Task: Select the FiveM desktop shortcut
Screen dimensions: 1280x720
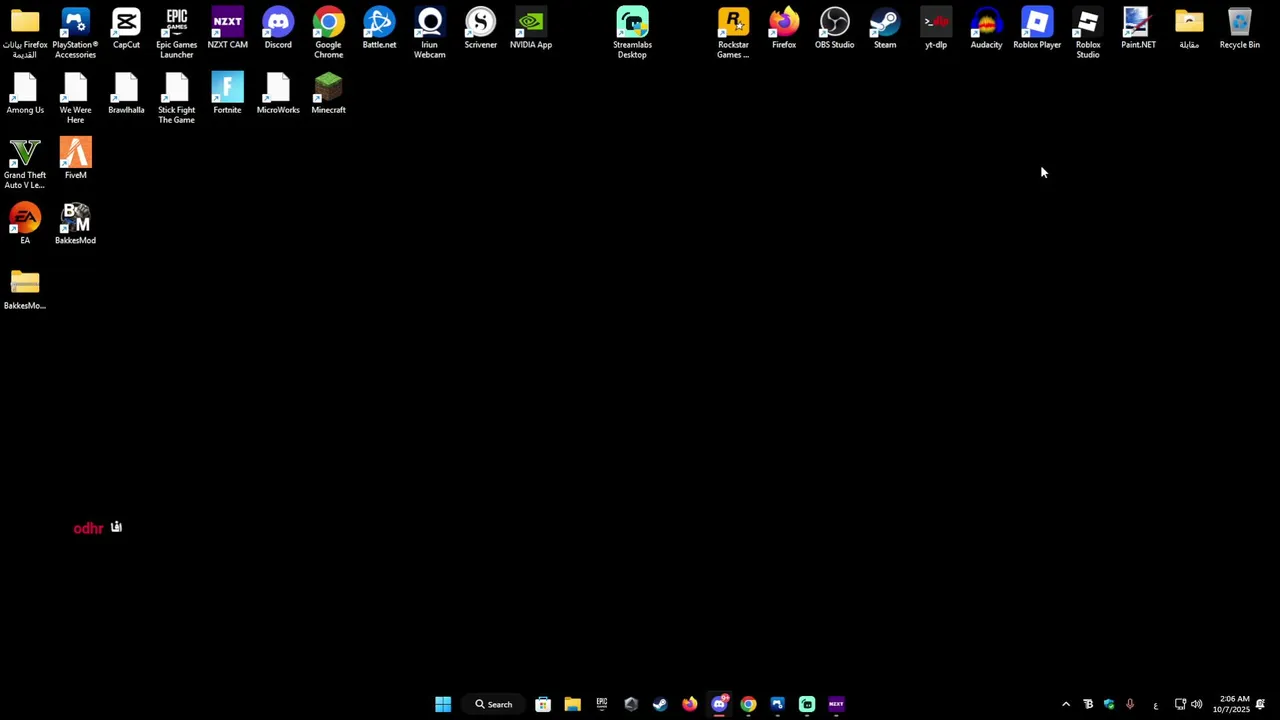Action: 75,159
